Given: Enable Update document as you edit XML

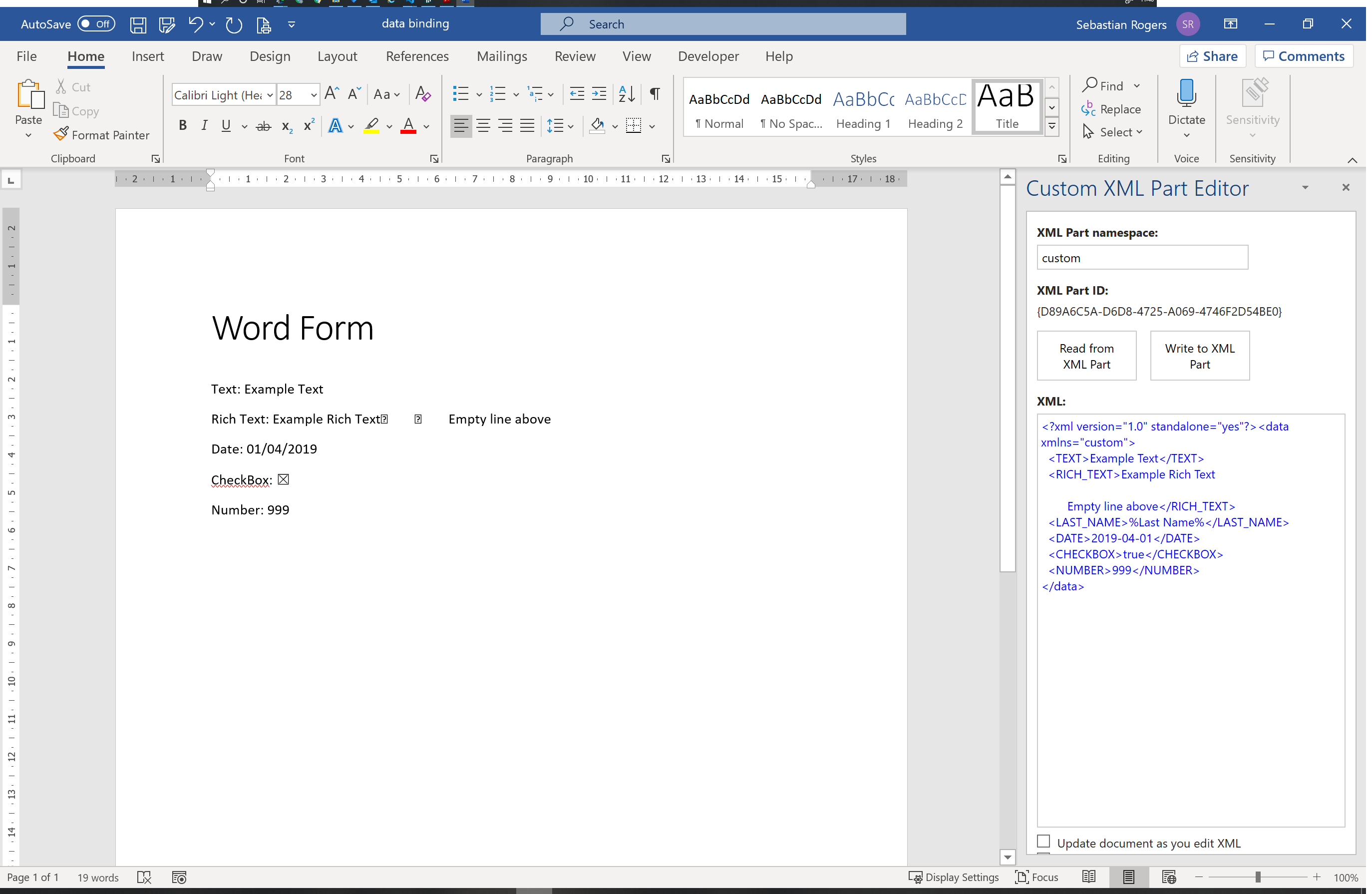Looking at the screenshot, I should coord(1043,843).
